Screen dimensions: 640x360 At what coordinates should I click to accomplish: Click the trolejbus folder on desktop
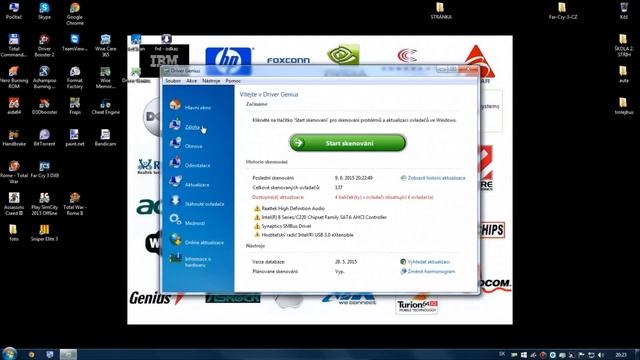click(623, 106)
